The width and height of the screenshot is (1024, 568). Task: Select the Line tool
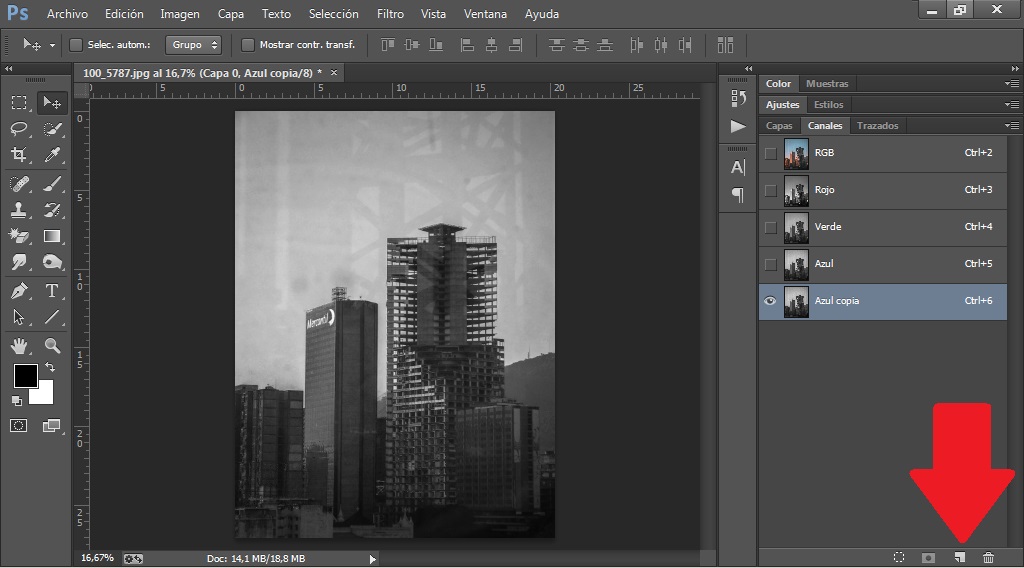tap(52, 317)
